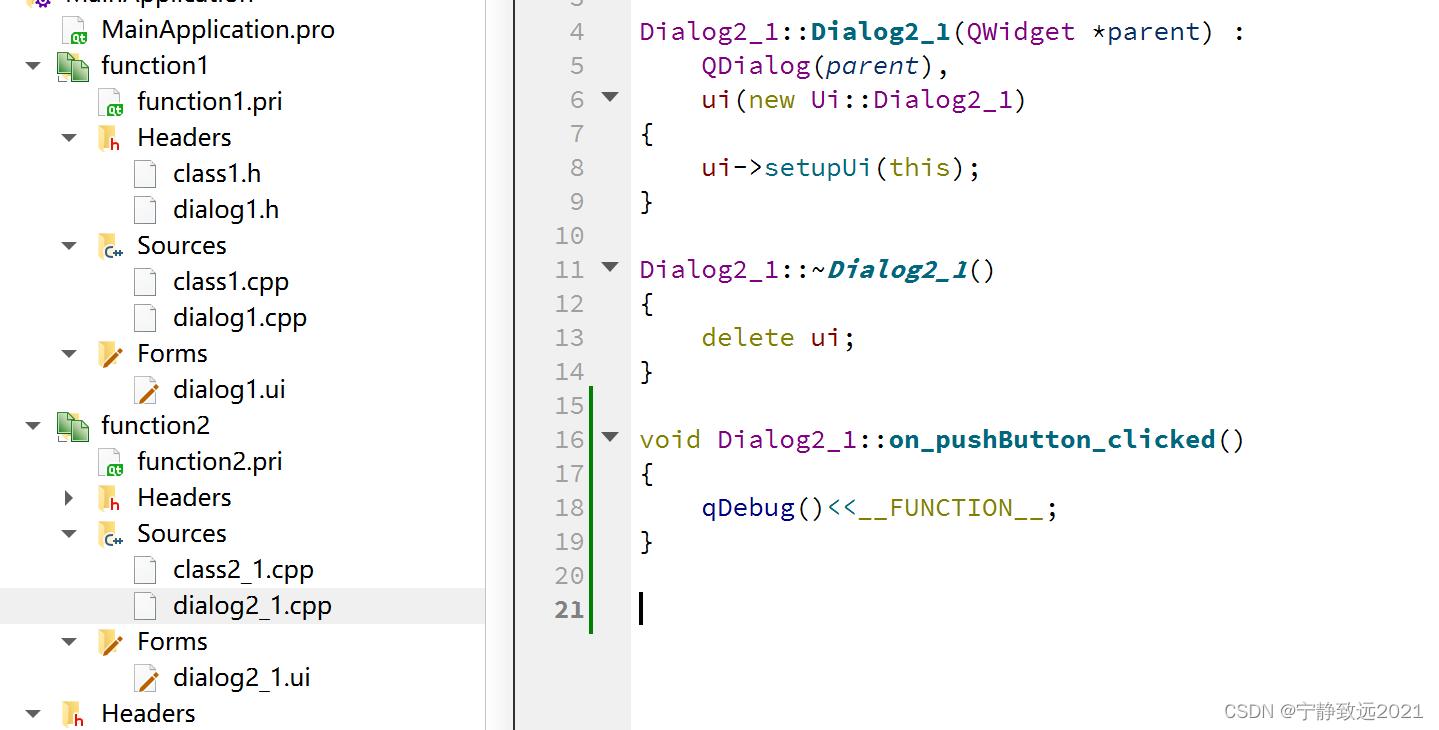Screen dimensions: 1439x730
Task: Click the qDebug() call
Action: point(762,507)
